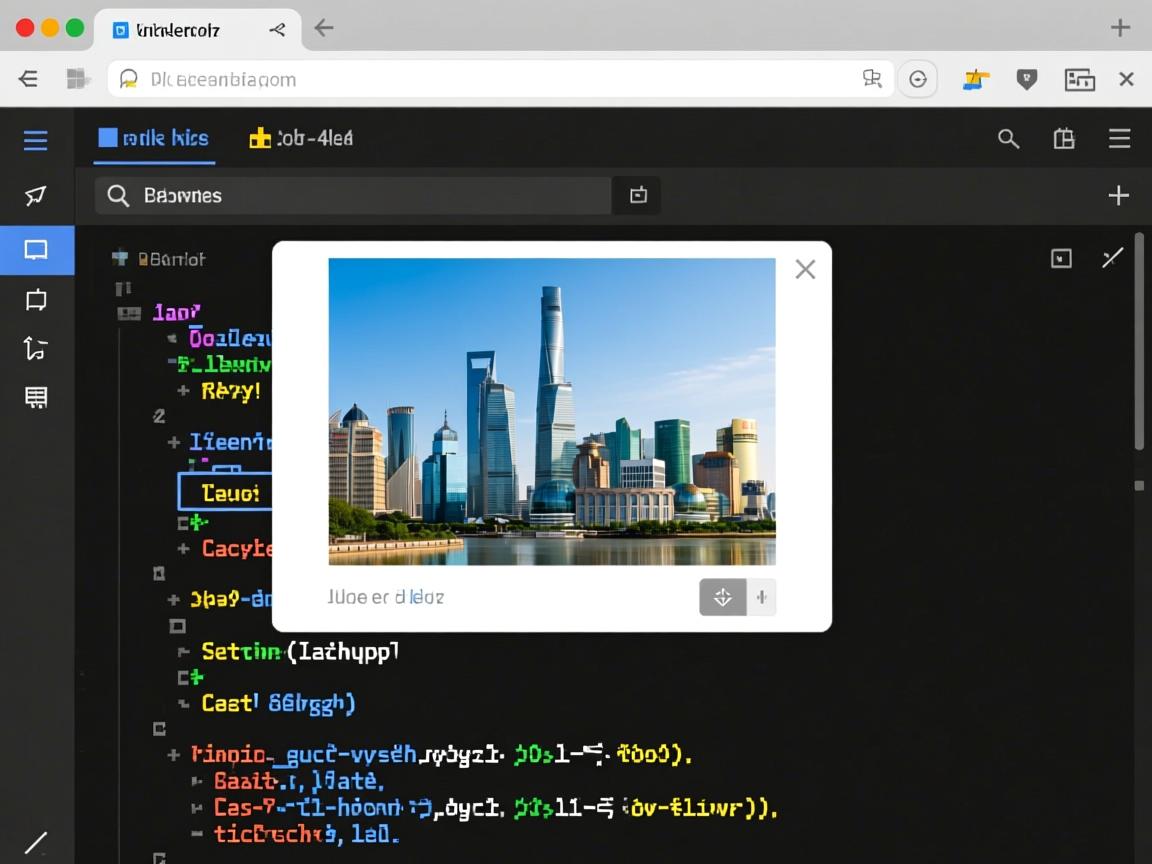Click the paper plane icon in sidebar

[x=36, y=195]
